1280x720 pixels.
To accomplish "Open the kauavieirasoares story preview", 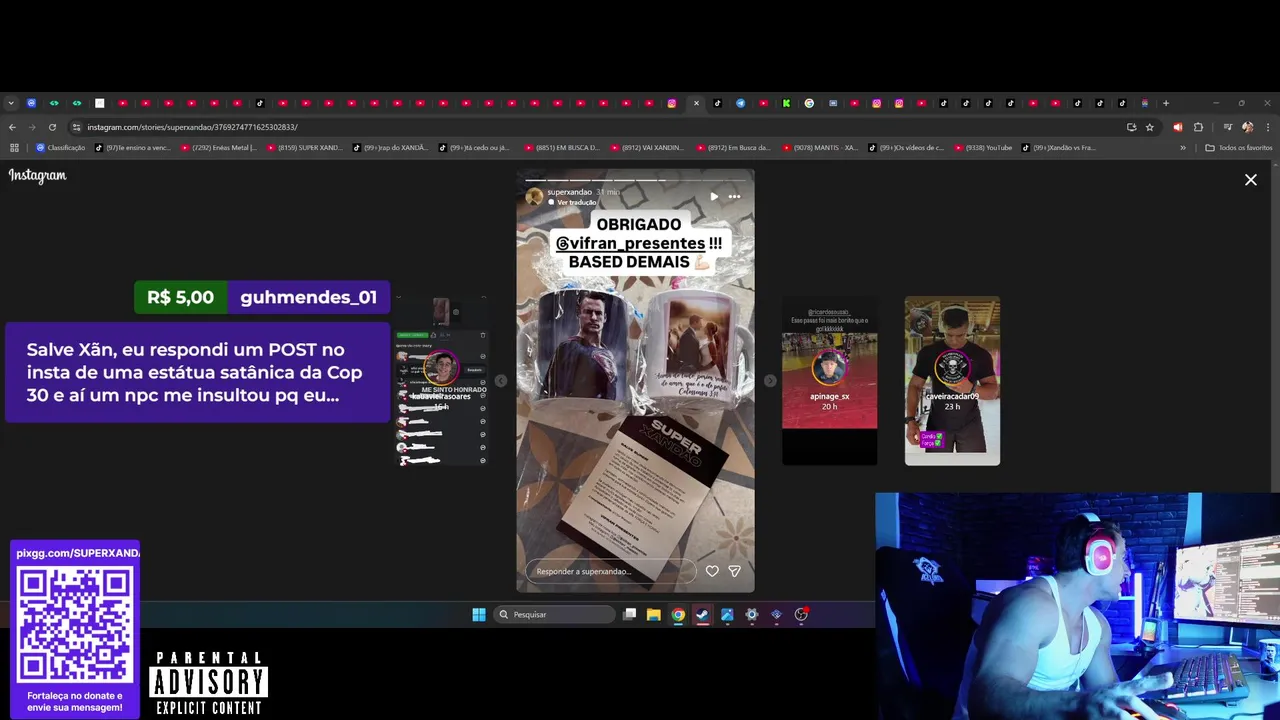I will [441, 380].
